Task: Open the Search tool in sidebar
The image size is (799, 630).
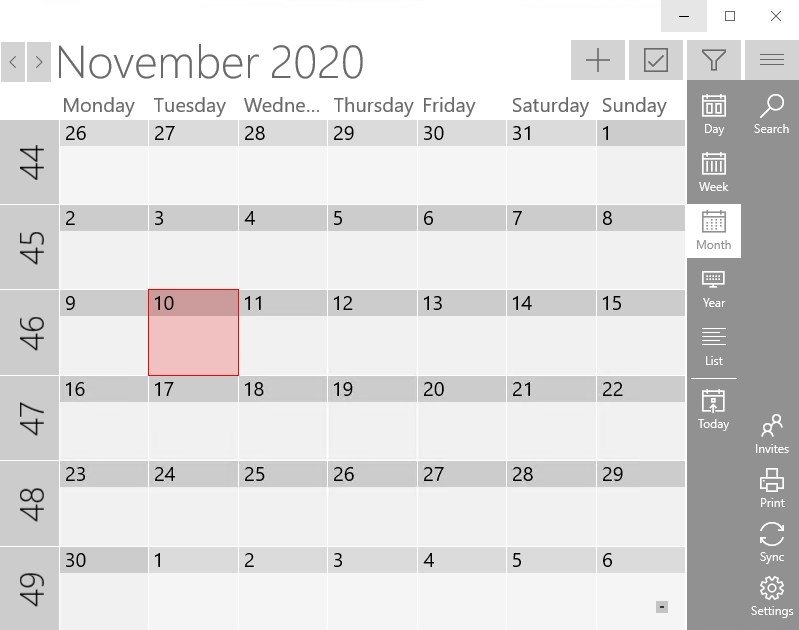Action: 771,113
